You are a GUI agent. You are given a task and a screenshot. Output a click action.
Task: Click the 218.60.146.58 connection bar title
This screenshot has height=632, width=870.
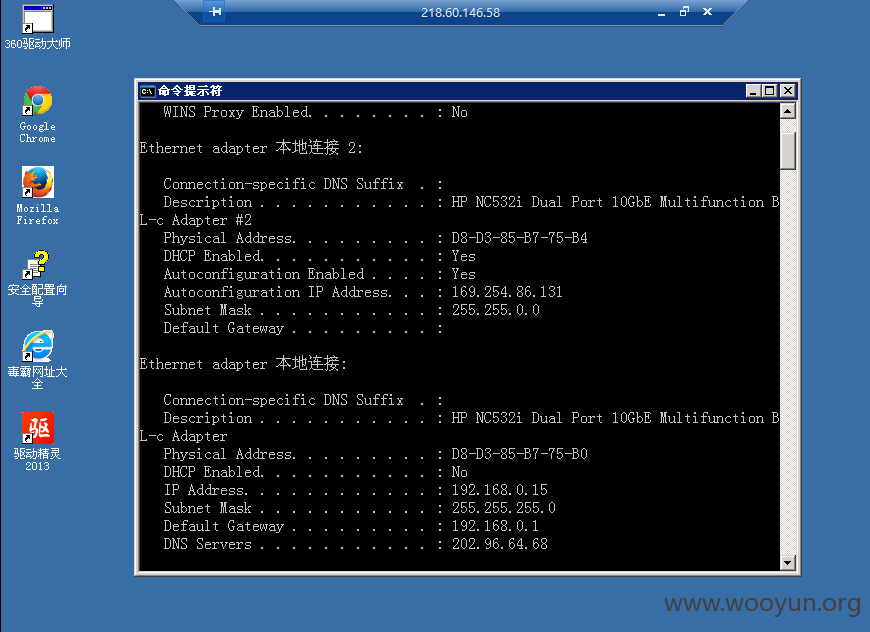[461, 13]
